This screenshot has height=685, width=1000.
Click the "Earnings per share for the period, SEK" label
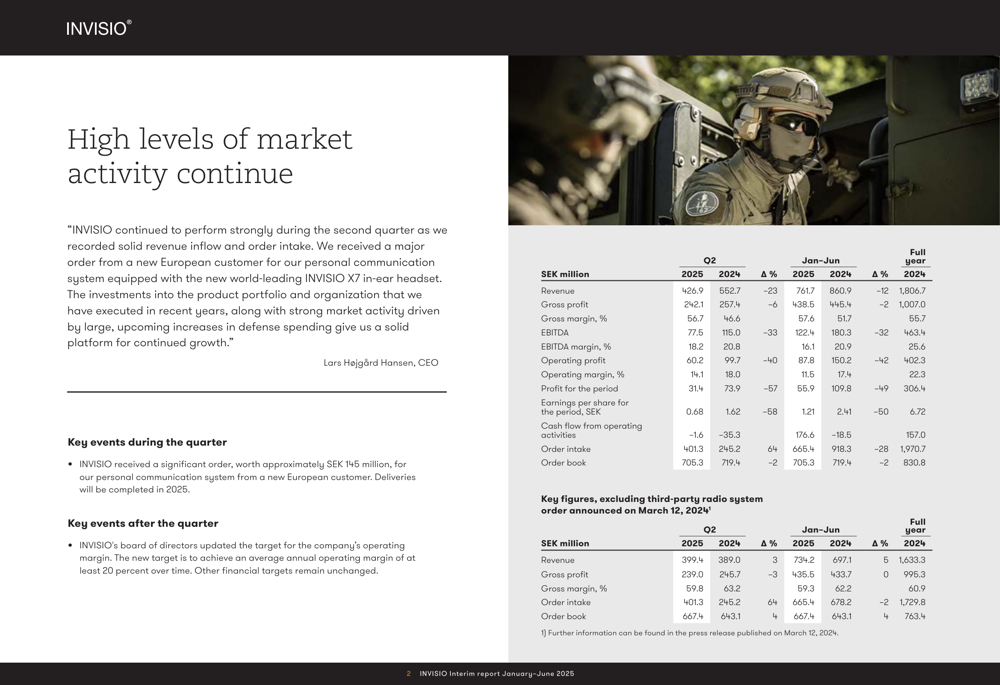[x=585, y=407]
